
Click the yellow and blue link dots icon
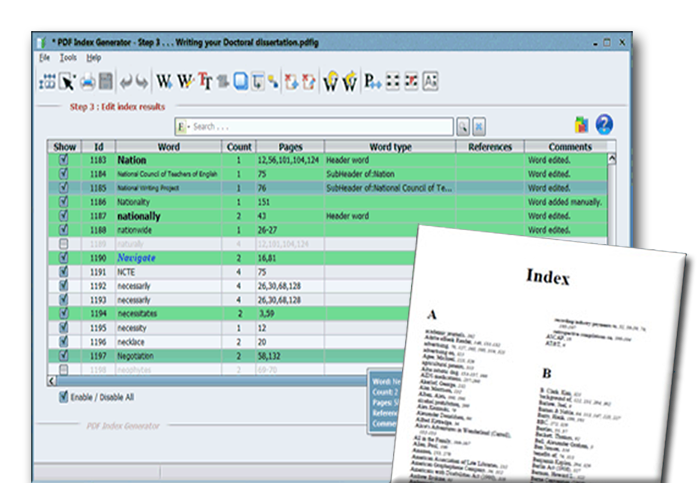pos(273,82)
